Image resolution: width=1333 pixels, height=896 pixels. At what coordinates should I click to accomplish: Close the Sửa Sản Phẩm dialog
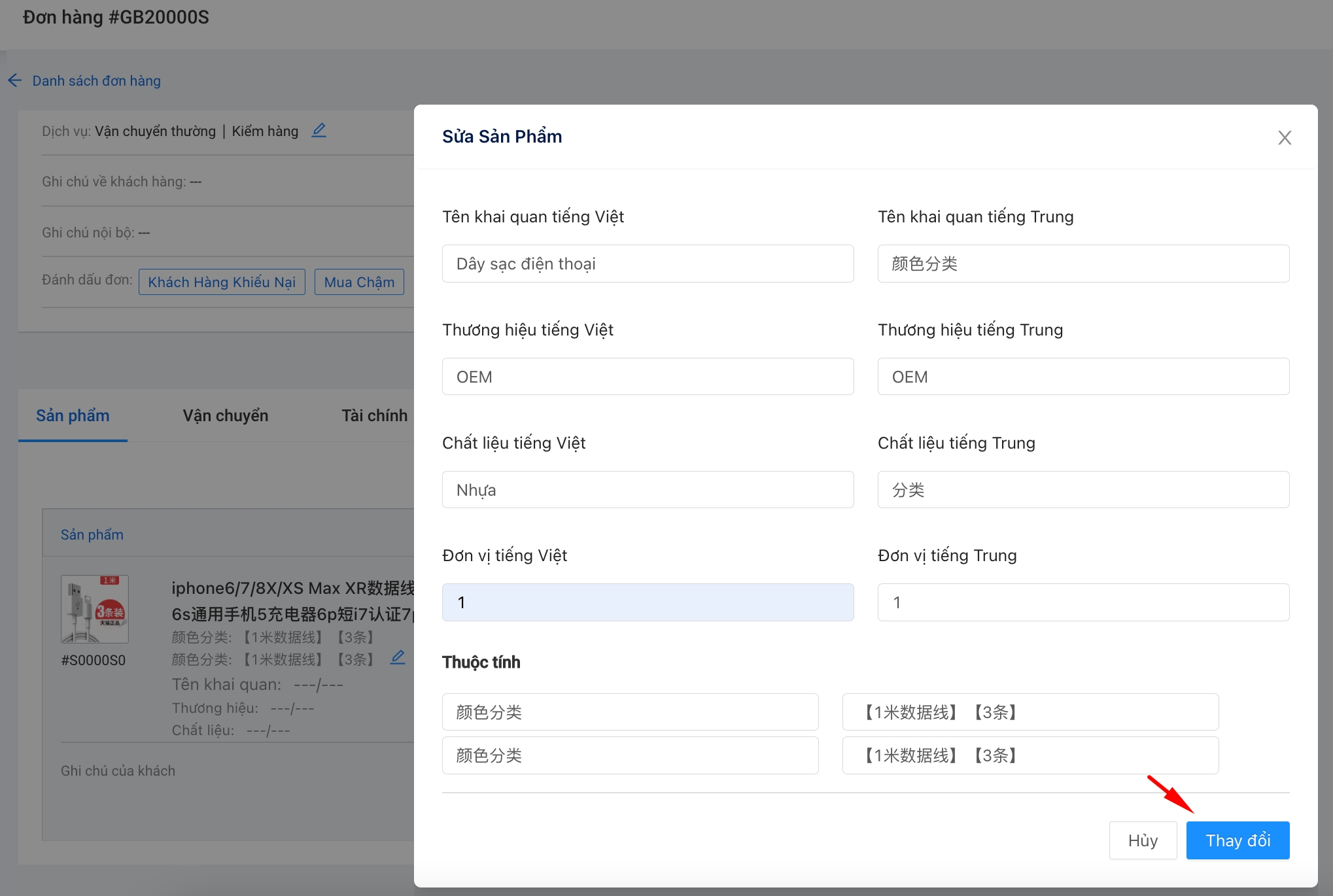point(1284,137)
